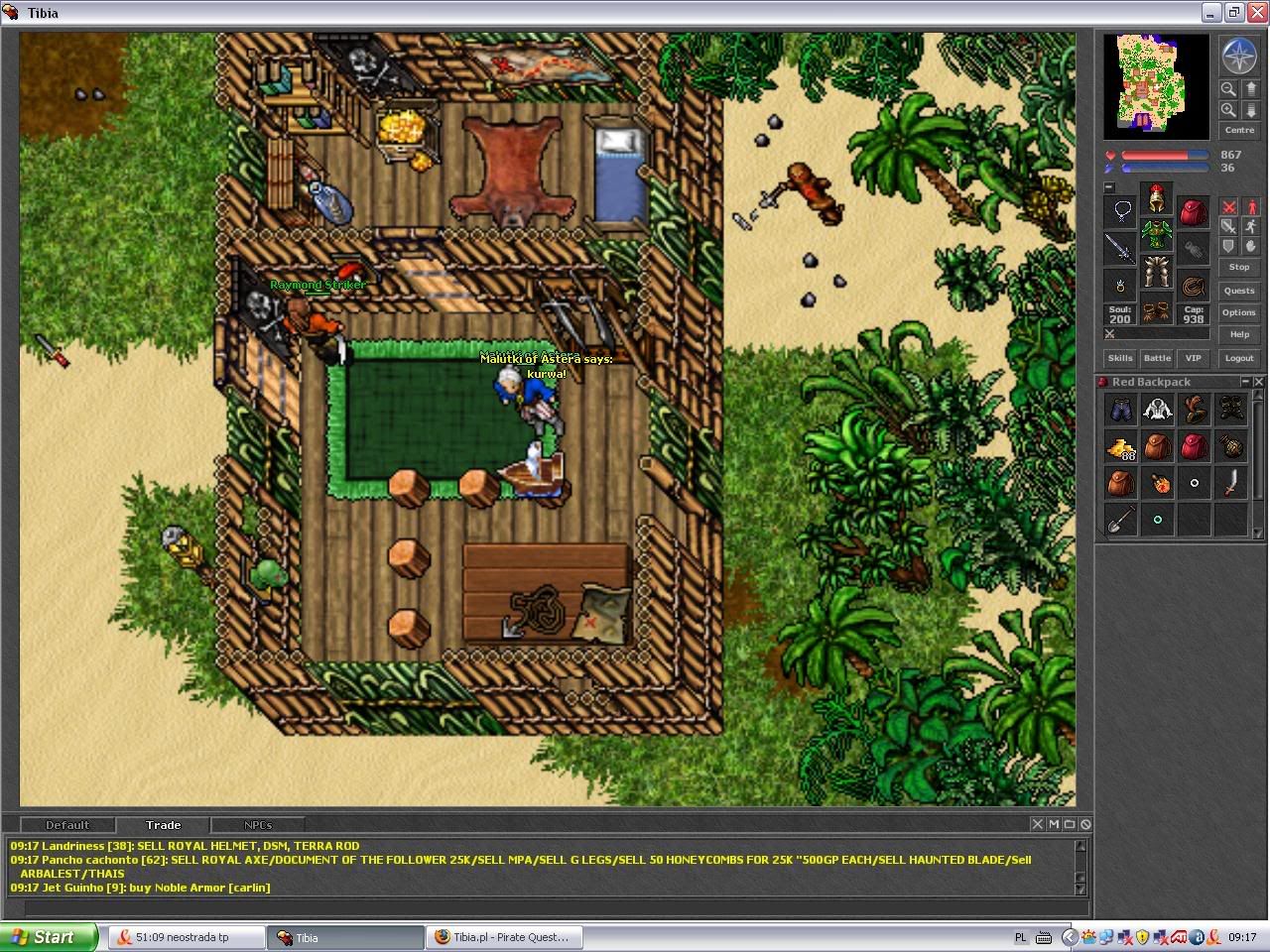Viewport: 1270px width, 952px height.
Task: Minimize the Red Backpack container
Action: point(1246,382)
